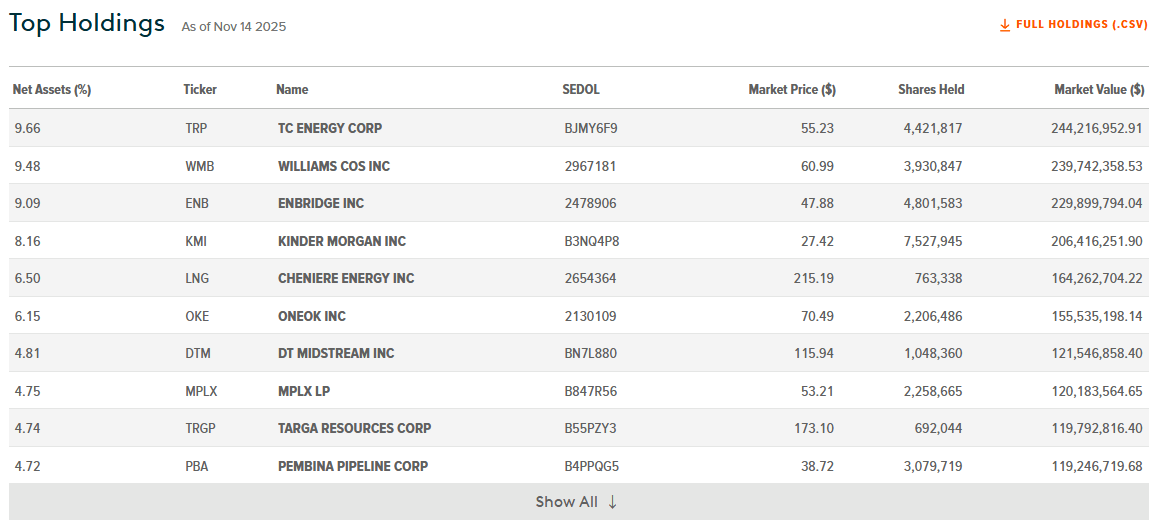This screenshot has width=1159, height=526.
Task: Click the download arrow icon beside Full Holdings
Action: pyautogui.click(x=1005, y=25)
